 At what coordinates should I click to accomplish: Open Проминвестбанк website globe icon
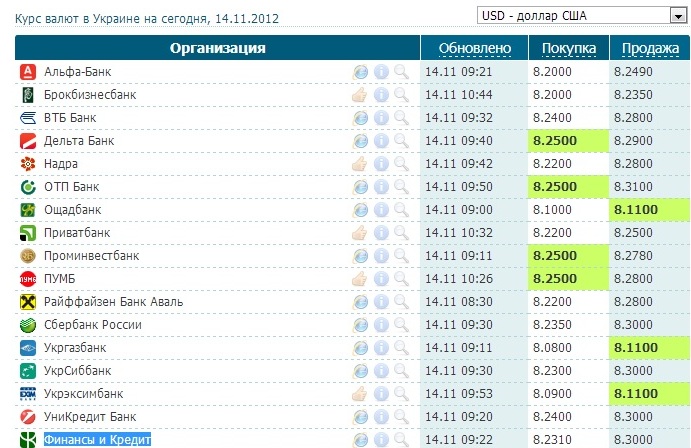click(x=360, y=256)
